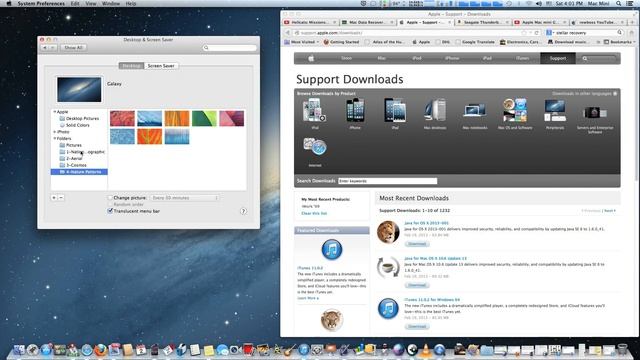This screenshot has height=360, width=640.
Task: Open the iPad product downloads icon
Action: click(x=395, y=110)
